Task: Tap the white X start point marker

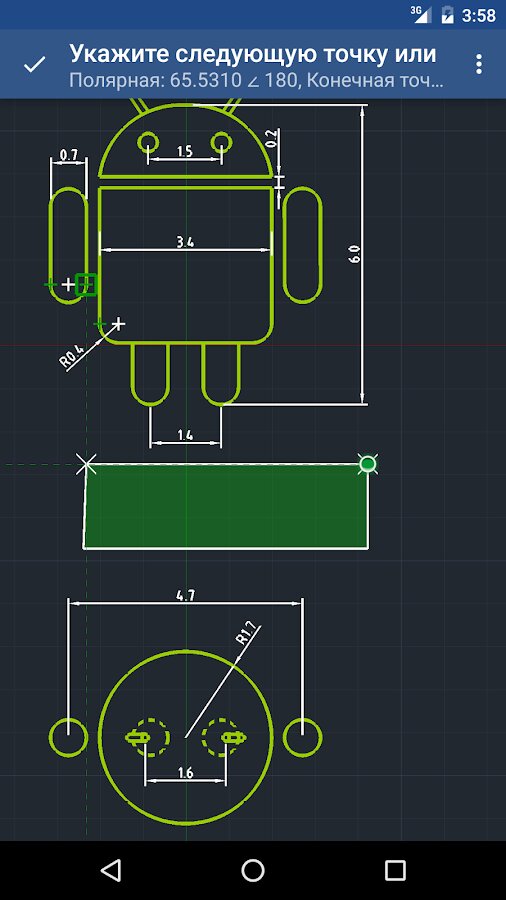Action: pos(87,464)
